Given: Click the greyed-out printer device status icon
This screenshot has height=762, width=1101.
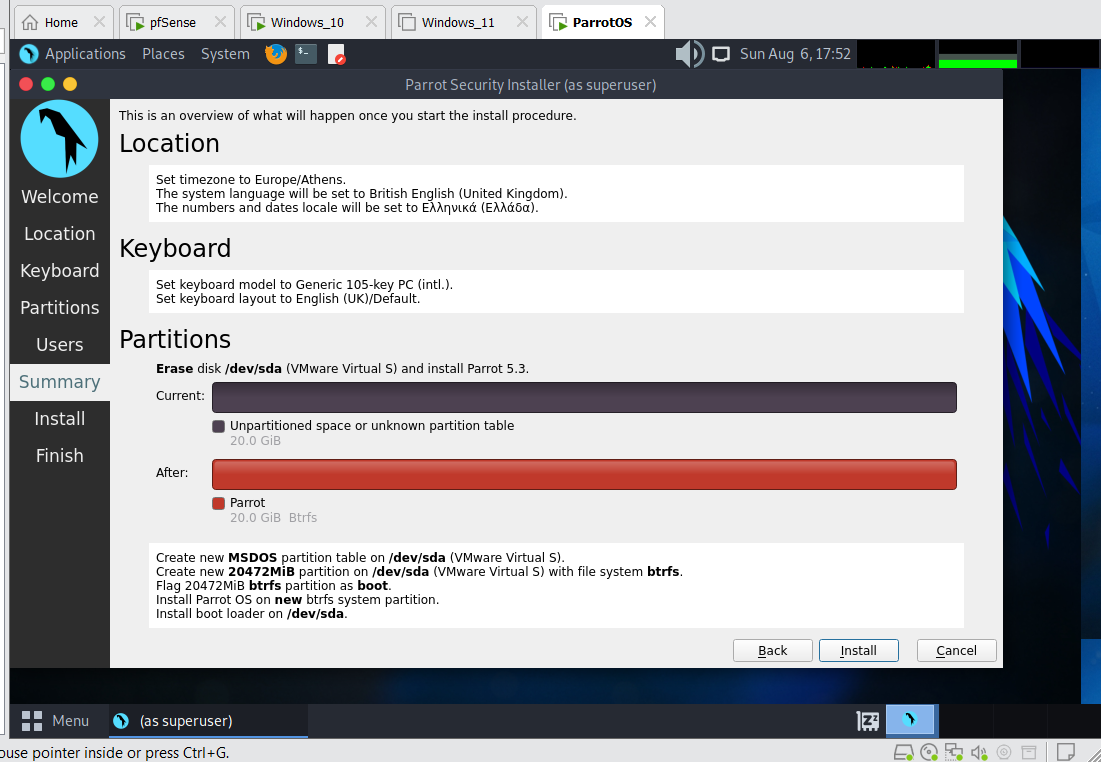Looking at the screenshot, I should tap(1029, 753).
